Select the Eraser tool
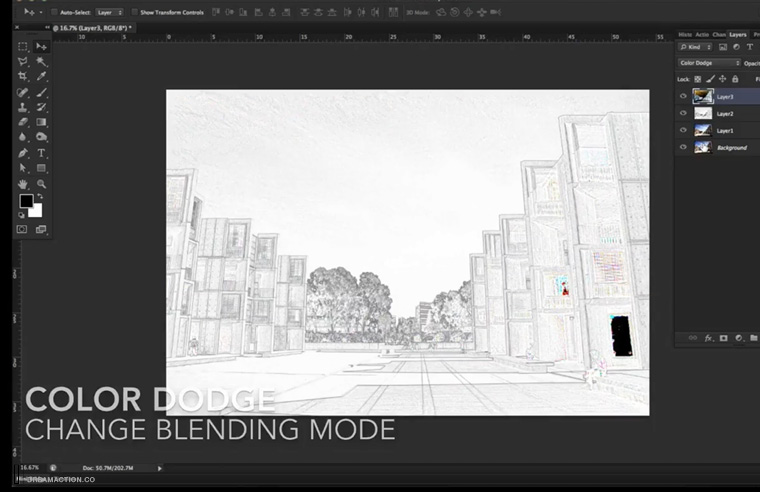 click(x=22, y=122)
